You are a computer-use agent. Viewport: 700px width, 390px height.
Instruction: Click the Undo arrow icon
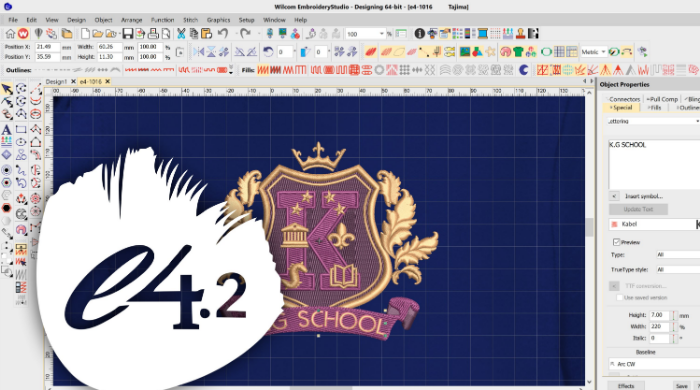[223, 33]
